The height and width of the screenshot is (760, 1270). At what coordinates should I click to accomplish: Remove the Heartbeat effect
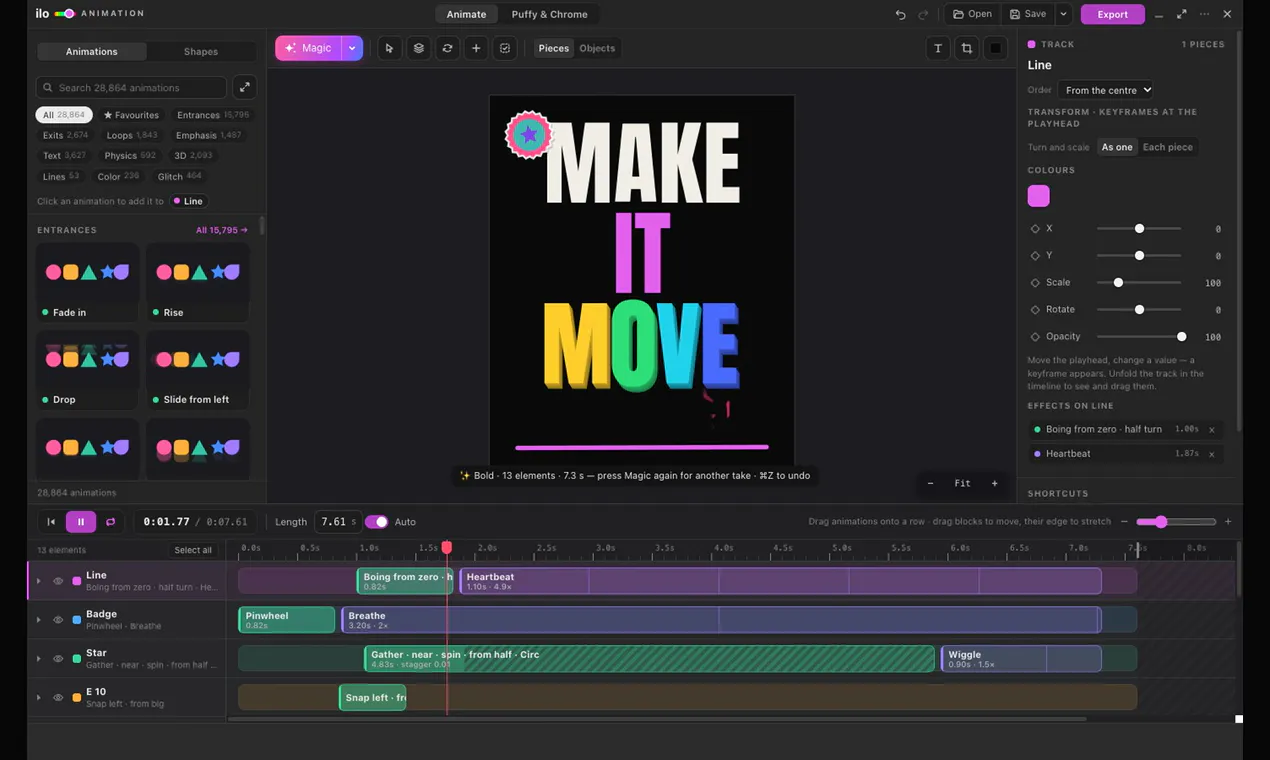(1212, 454)
